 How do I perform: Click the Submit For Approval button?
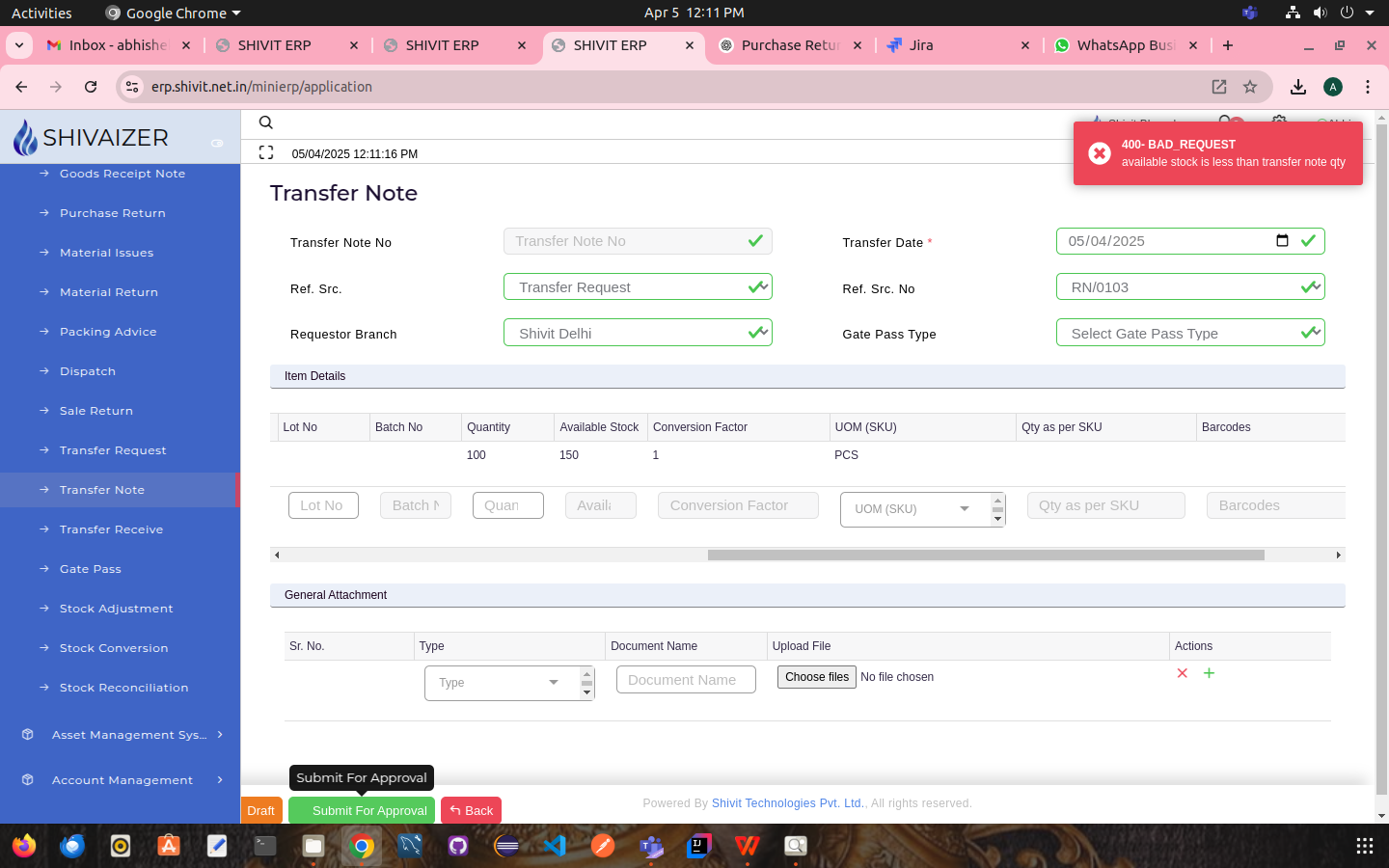[362, 811]
